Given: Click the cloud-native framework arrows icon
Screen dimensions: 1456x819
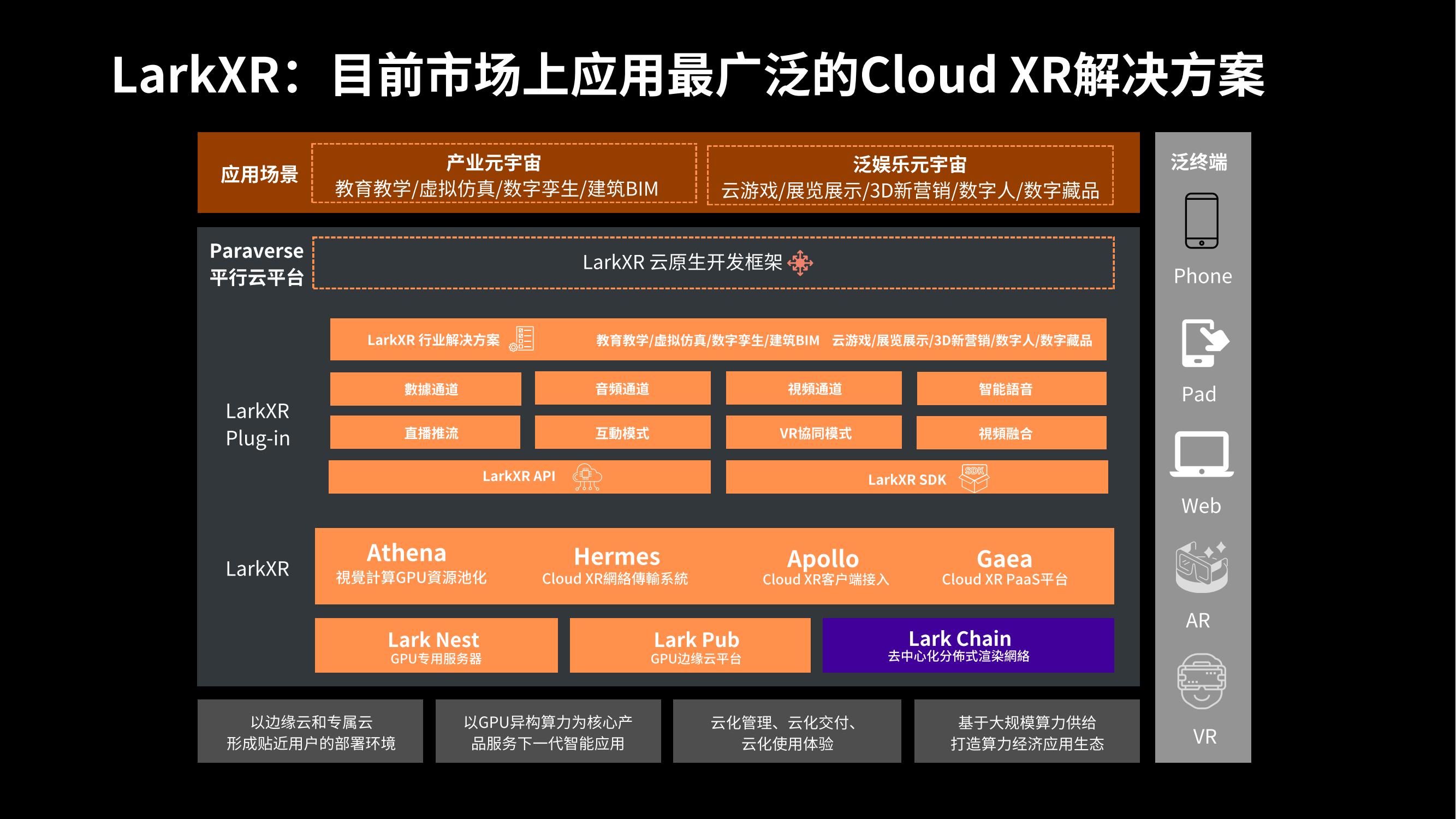Looking at the screenshot, I should [x=800, y=263].
